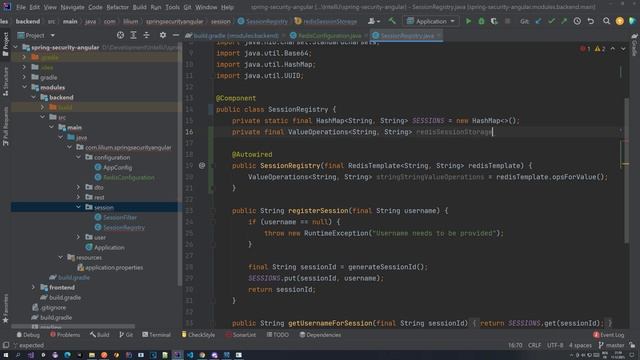Start debugging with the Debug bug icon
This screenshot has width=640, height=360.
pyautogui.click(x=481, y=21)
